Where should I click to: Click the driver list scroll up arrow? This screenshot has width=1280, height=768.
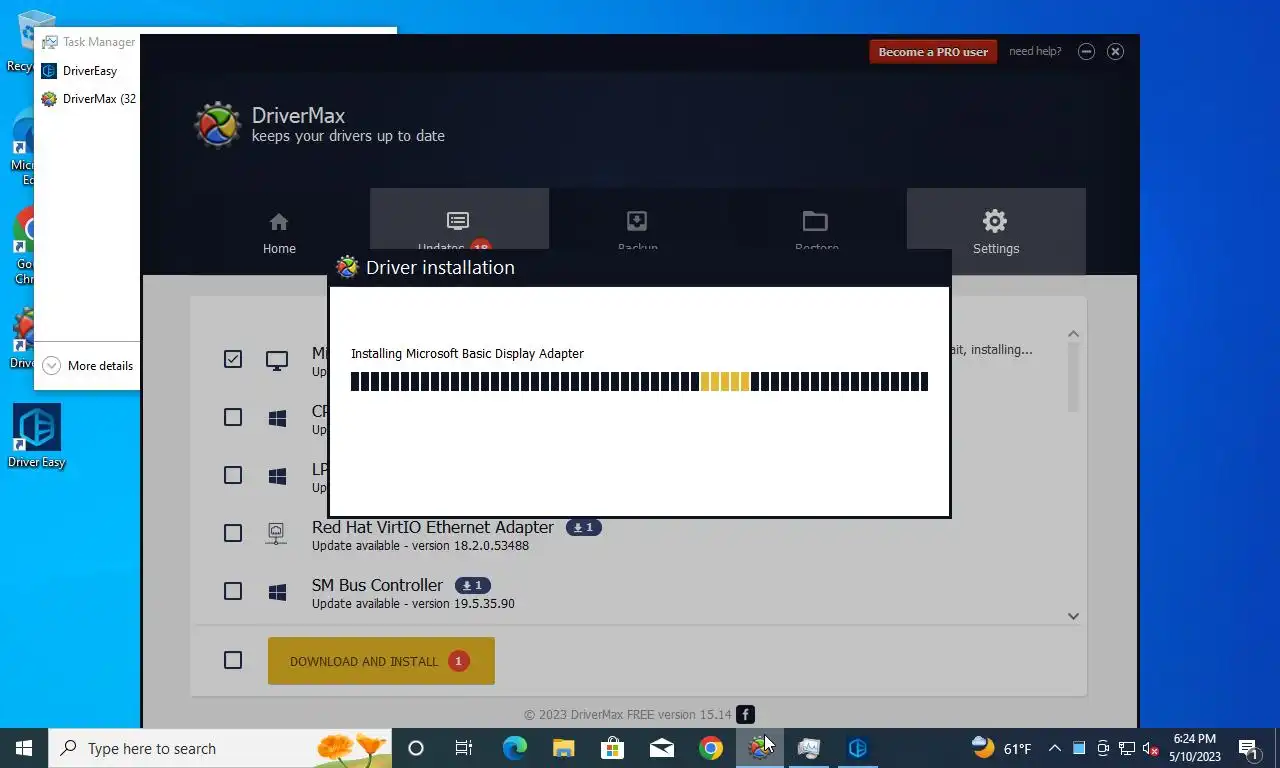click(1073, 334)
